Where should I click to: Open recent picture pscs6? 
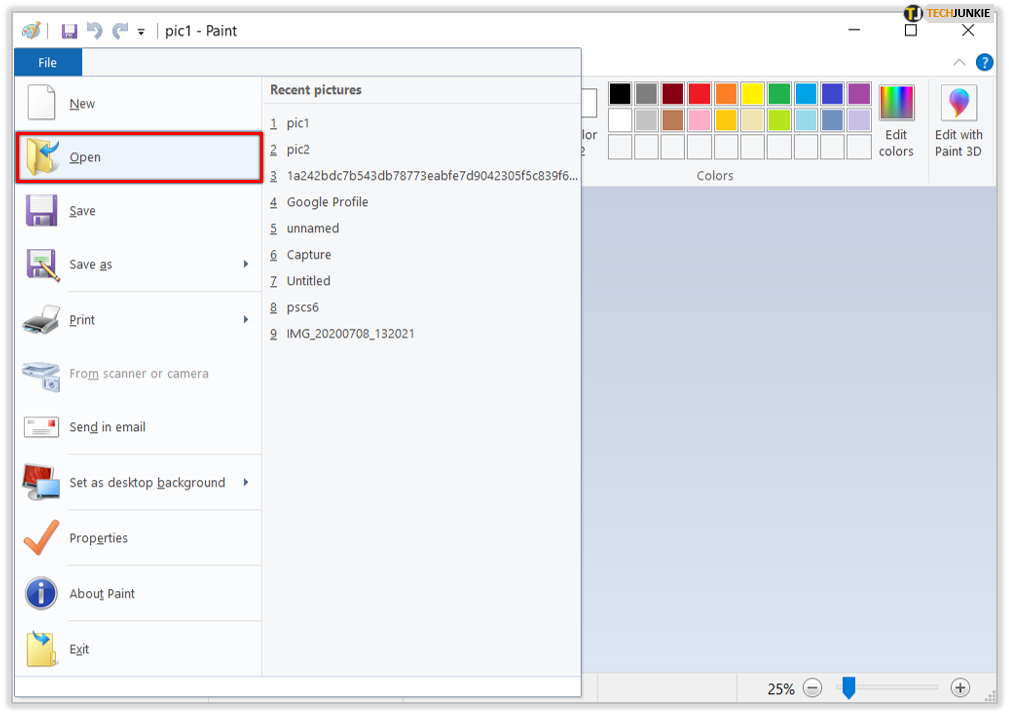(423, 308)
